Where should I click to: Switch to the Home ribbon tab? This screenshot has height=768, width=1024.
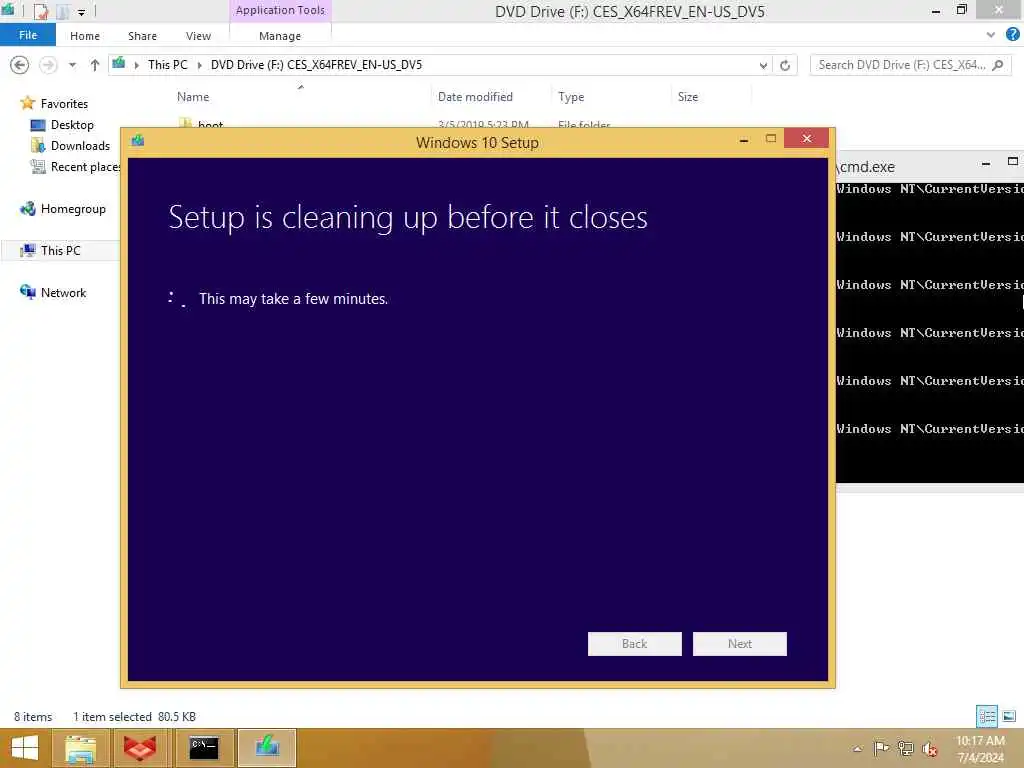click(85, 36)
